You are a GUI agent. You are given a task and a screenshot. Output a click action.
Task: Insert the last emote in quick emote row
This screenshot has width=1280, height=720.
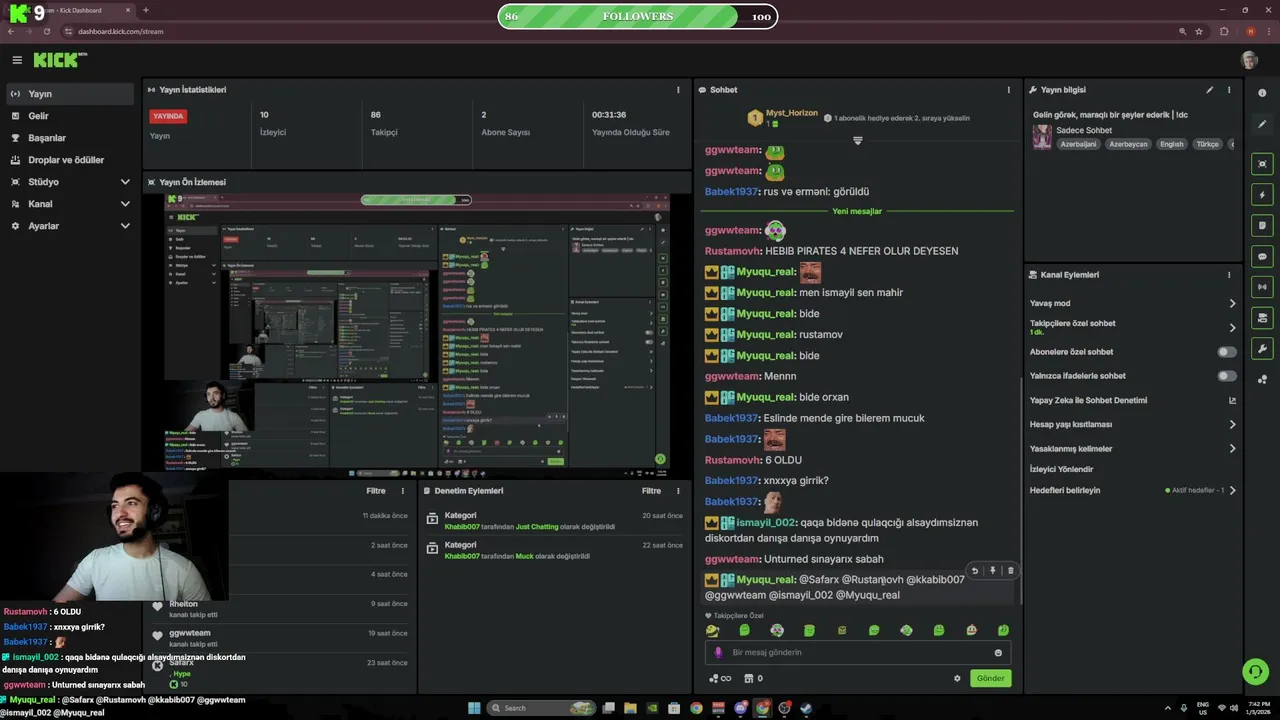1003,630
